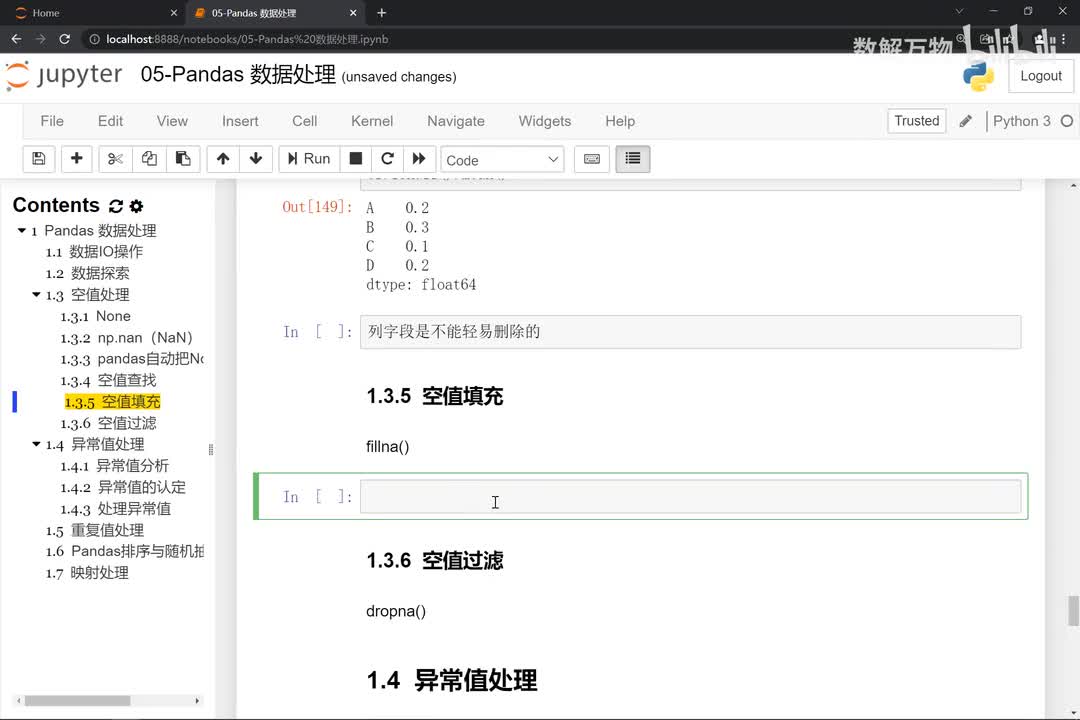
Task: Toggle the table of contents sidebar button
Action: 632,159
